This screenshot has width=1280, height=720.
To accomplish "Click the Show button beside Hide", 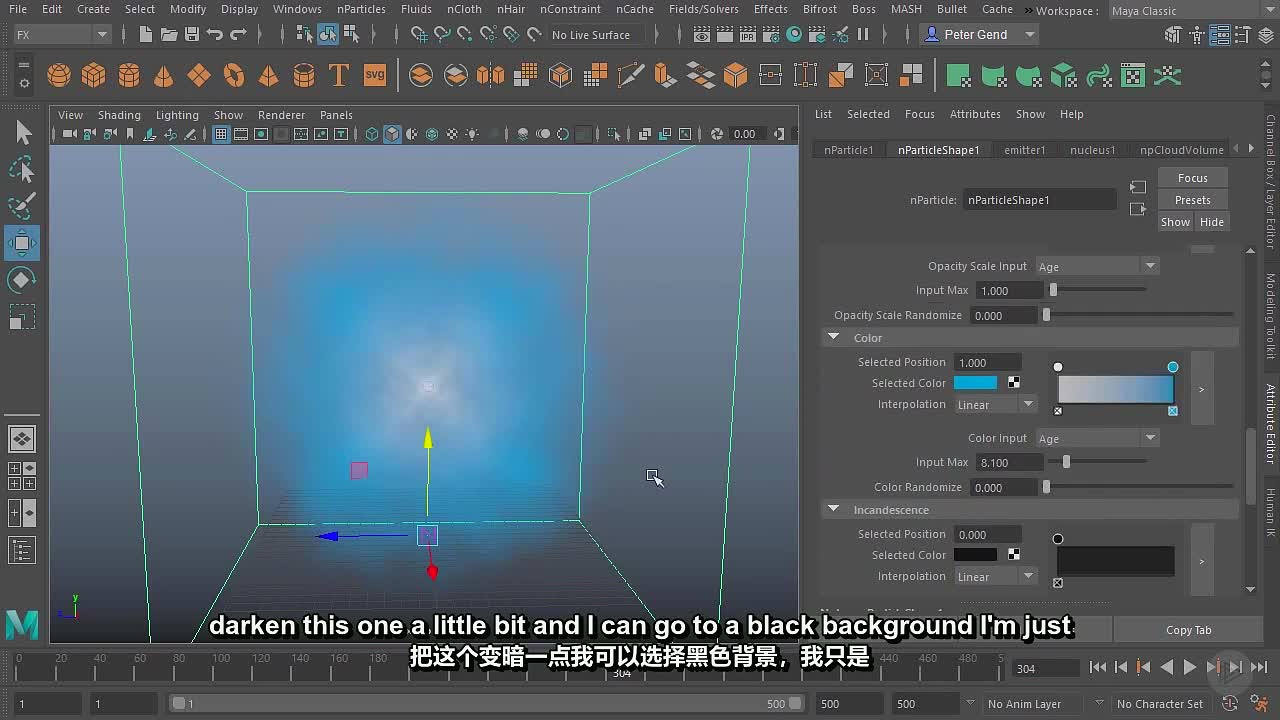I will coord(1175,222).
